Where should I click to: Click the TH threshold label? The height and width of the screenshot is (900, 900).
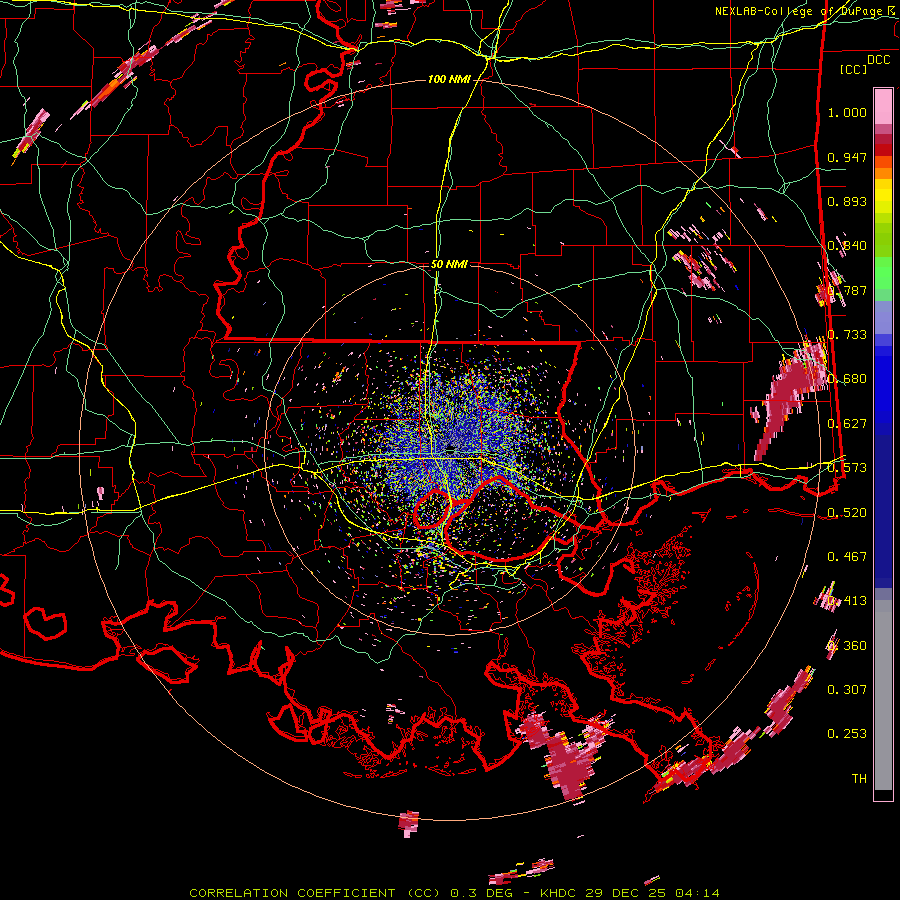[x=859, y=778]
